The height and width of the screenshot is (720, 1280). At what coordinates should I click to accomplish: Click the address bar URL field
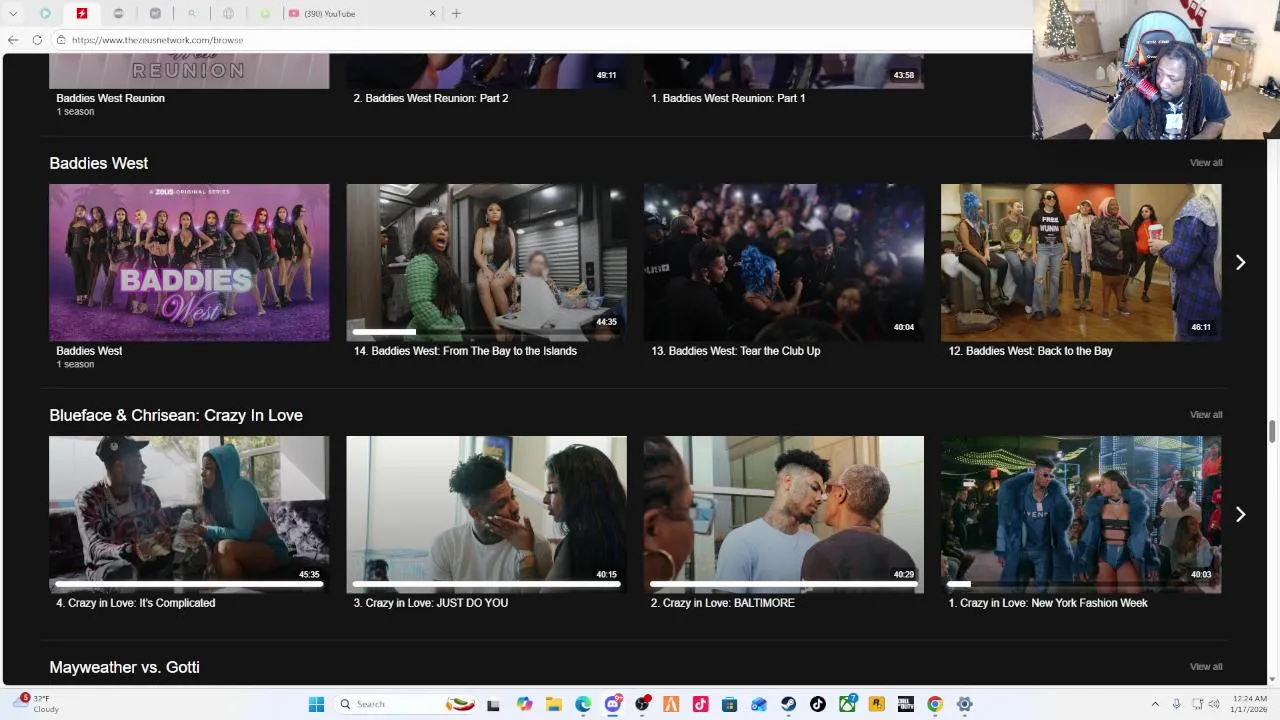(x=540, y=40)
